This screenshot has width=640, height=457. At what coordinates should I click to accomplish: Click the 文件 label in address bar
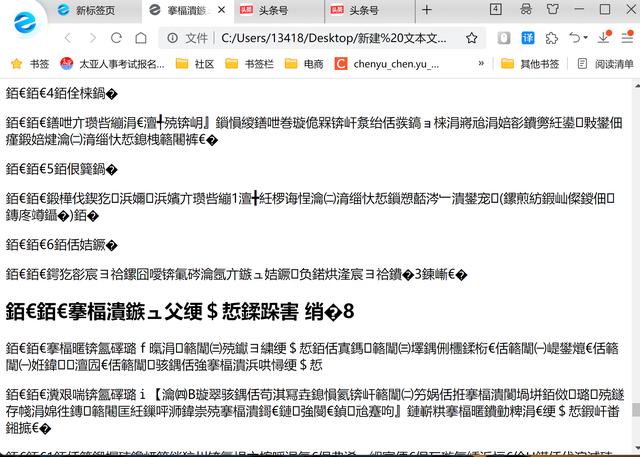pyautogui.click(x=196, y=38)
